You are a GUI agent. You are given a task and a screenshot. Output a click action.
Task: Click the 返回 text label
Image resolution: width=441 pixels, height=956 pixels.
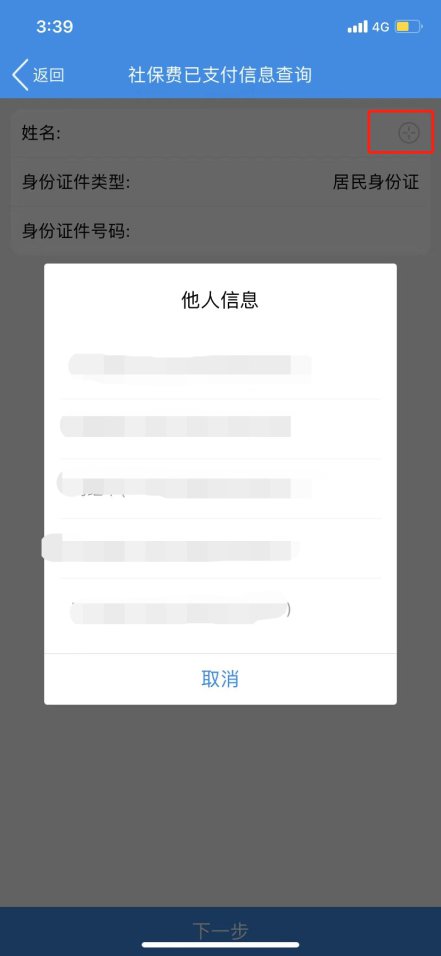tap(48, 75)
